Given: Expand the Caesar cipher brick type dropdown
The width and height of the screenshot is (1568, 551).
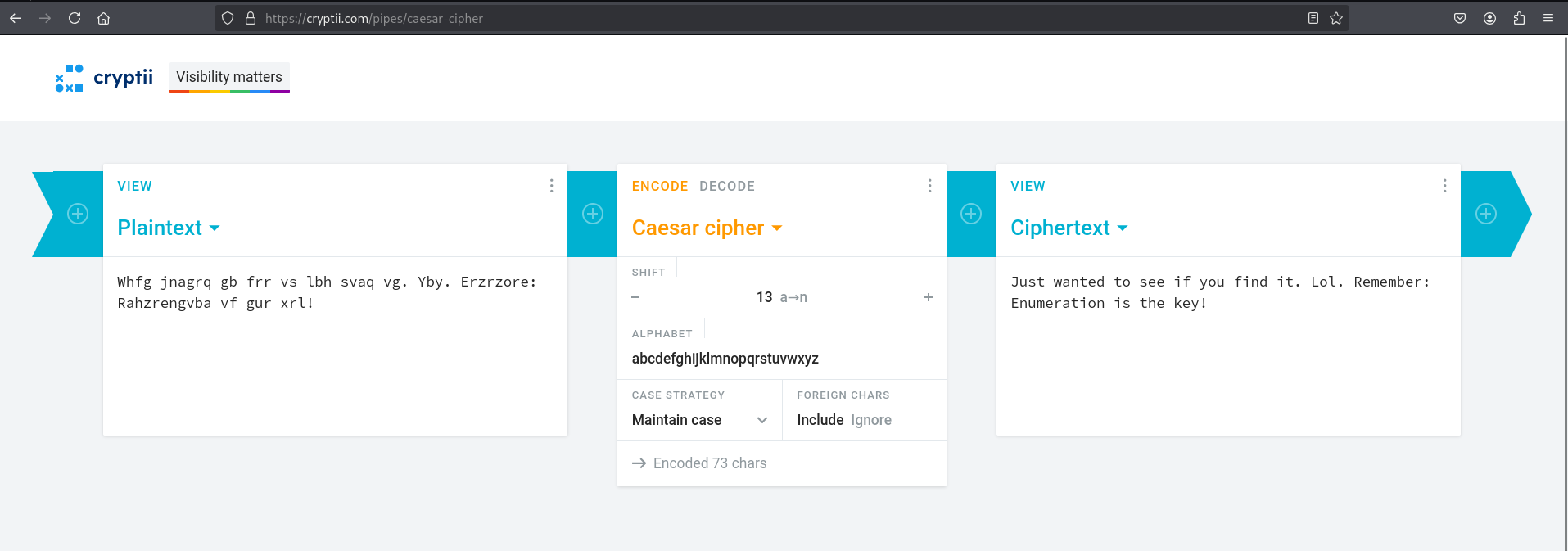Looking at the screenshot, I should (x=707, y=228).
